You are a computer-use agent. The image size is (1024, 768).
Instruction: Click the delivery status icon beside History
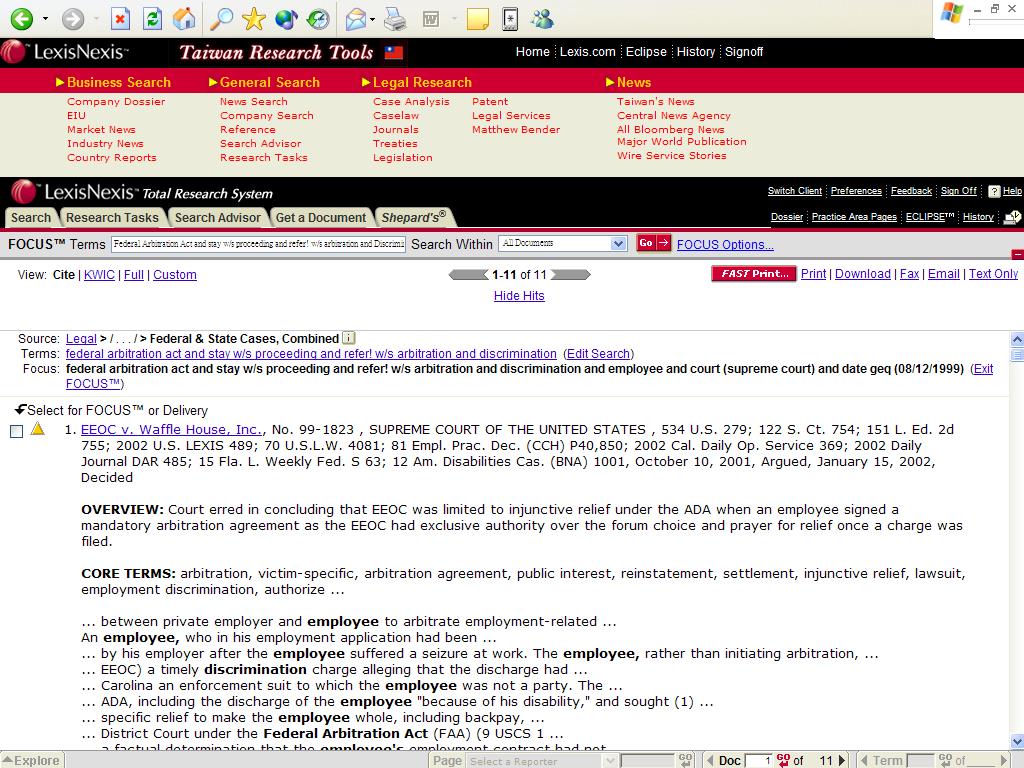pos(1012,217)
